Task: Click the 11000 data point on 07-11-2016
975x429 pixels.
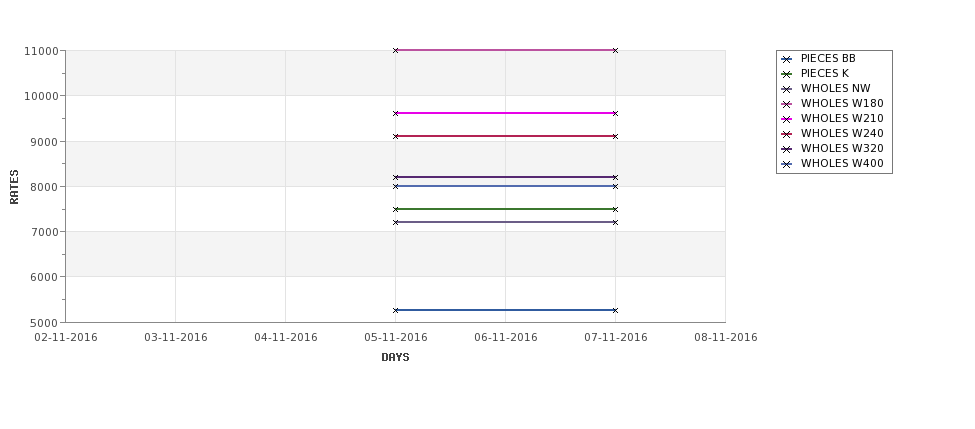Action: [616, 50]
